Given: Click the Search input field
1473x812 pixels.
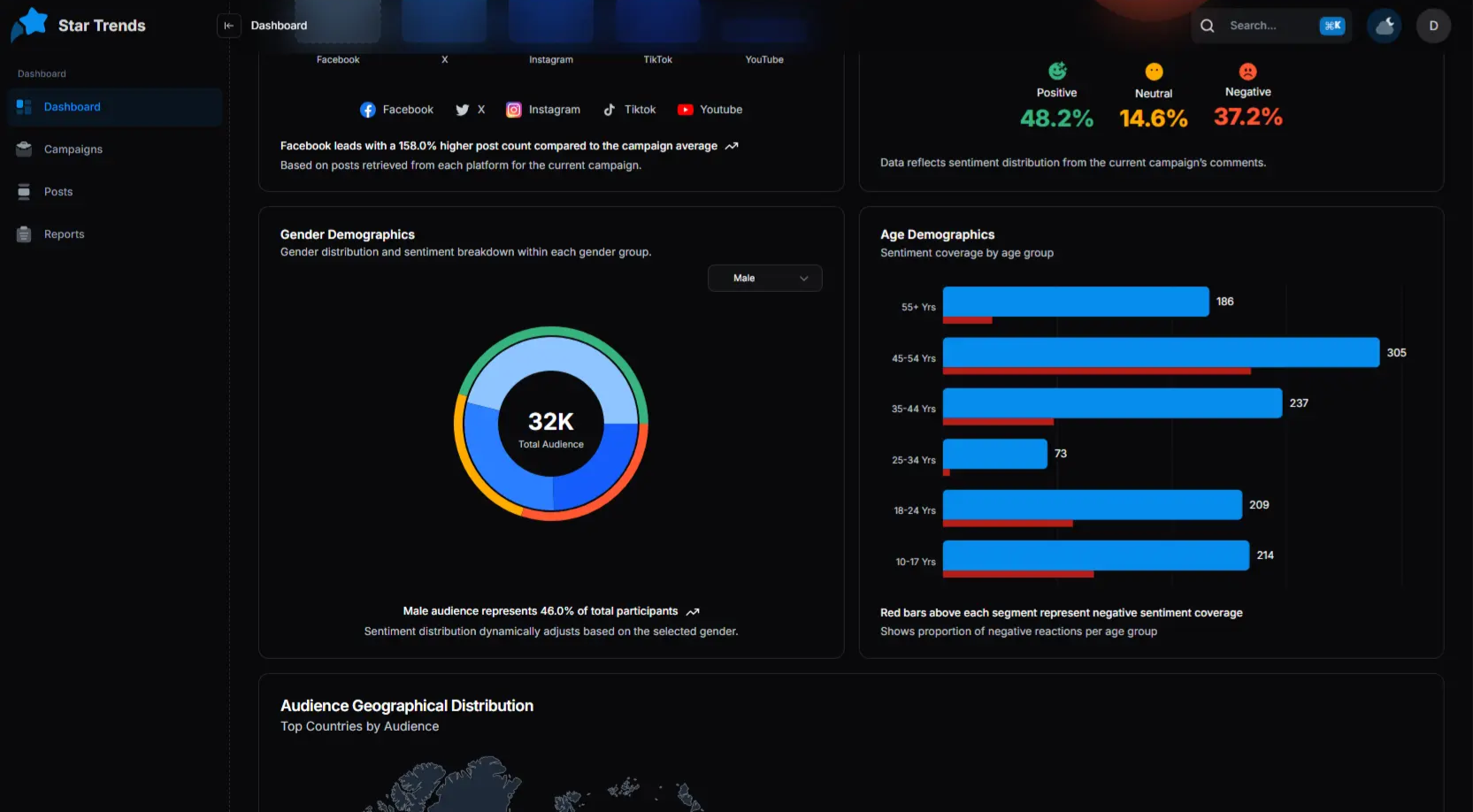Looking at the screenshot, I should tap(1269, 26).
